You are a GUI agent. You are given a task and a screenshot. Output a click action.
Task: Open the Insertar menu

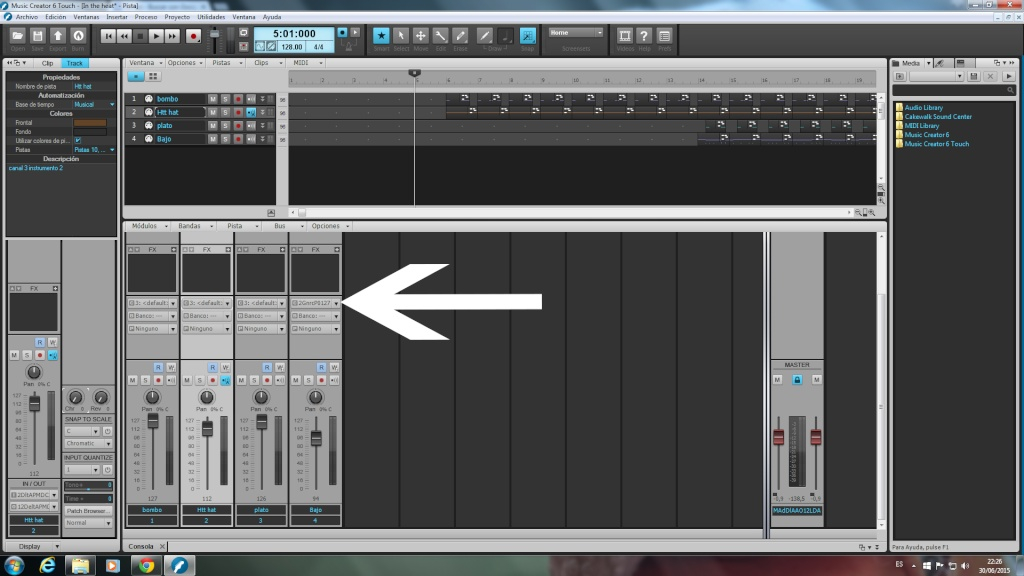[117, 17]
